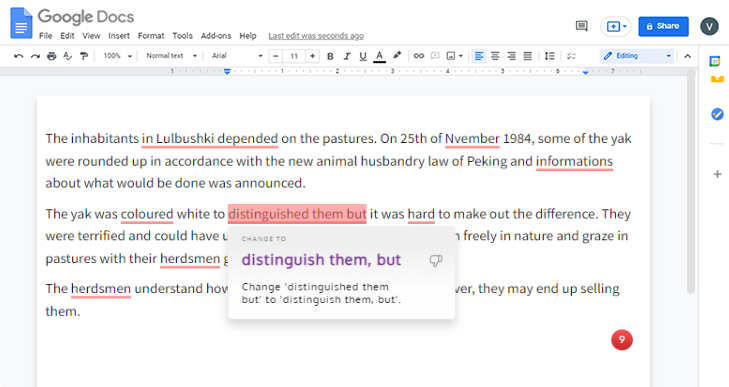Click the underlined word 'coloured'
Viewport: 729px width, 387px height.
click(147, 214)
